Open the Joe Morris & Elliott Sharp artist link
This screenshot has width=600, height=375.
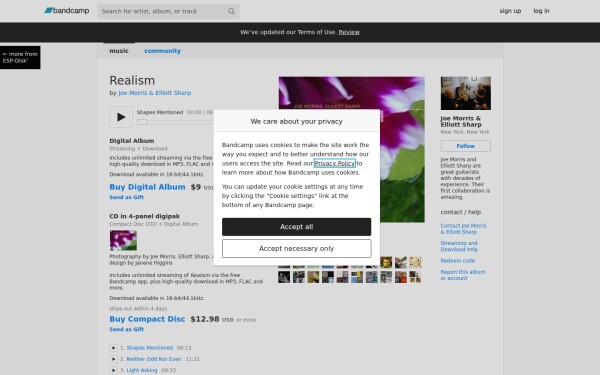click(x=155, y=93)
